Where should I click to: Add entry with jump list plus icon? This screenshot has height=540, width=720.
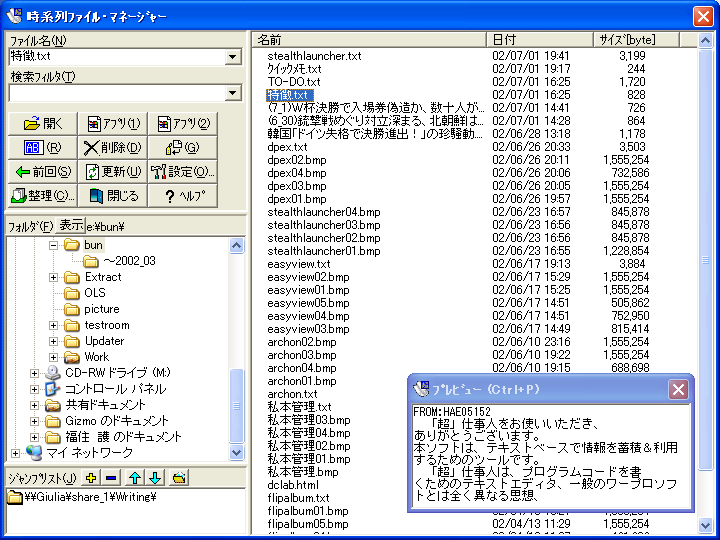click(91, 478)
